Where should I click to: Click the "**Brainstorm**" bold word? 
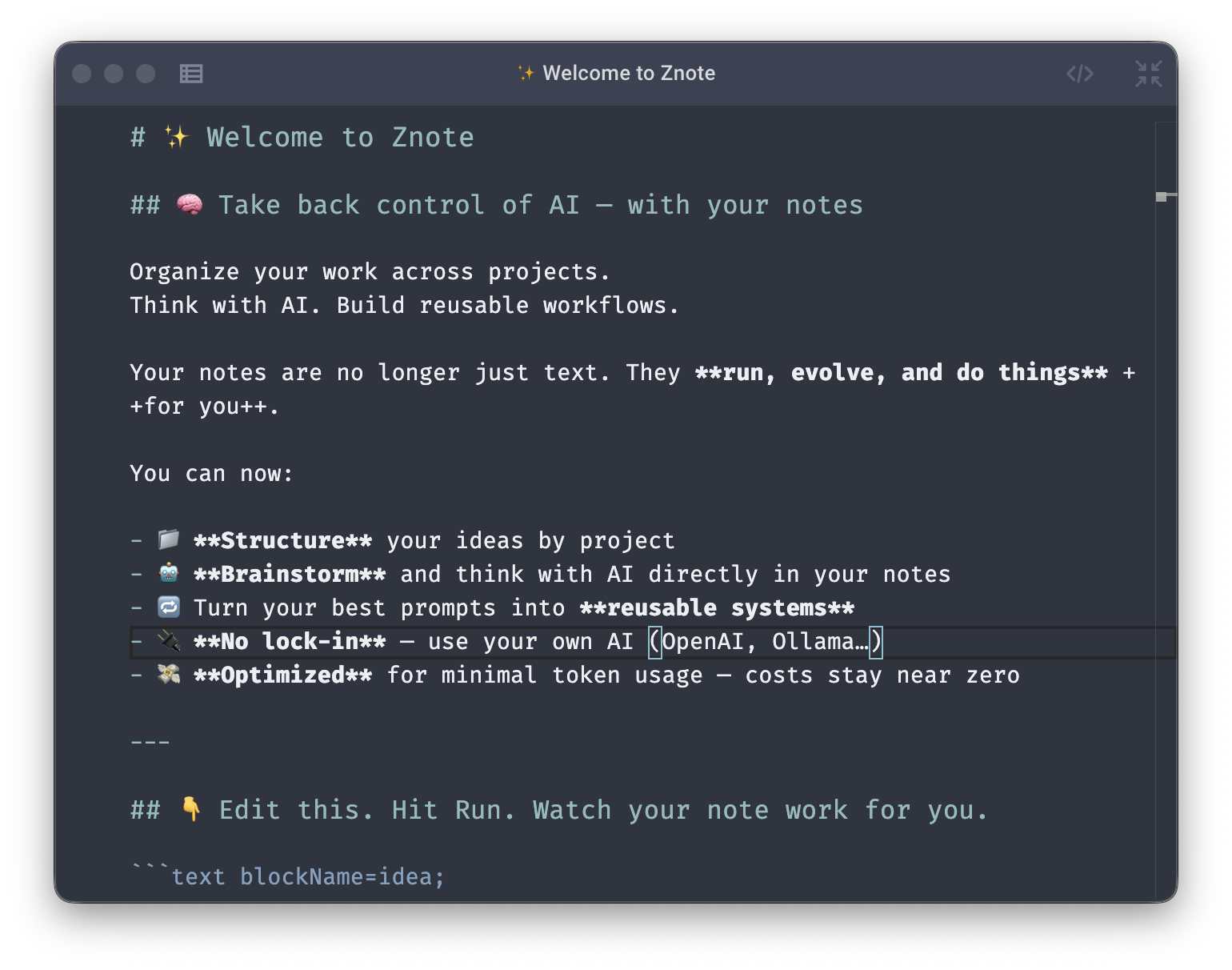[x=290, y=575]
